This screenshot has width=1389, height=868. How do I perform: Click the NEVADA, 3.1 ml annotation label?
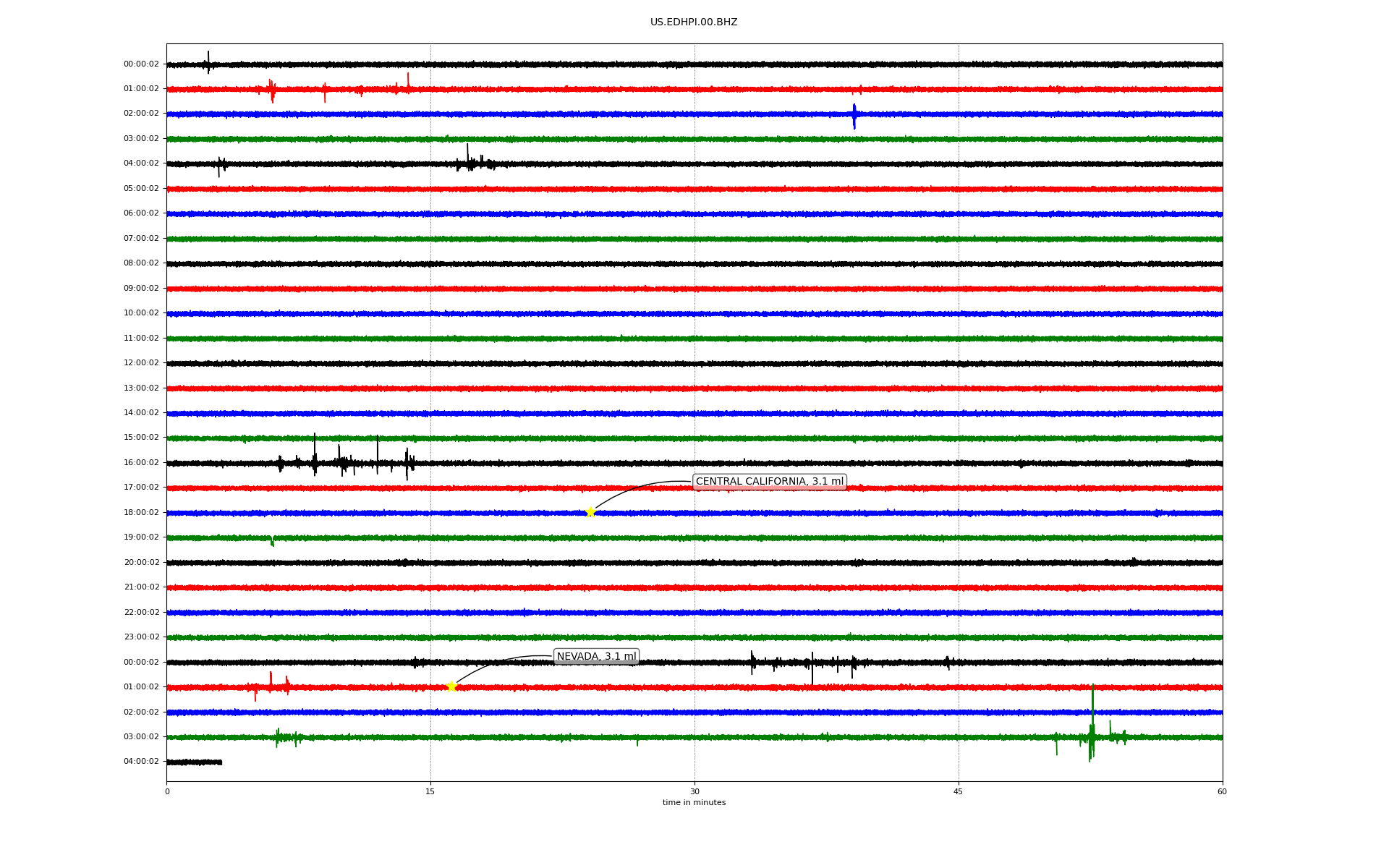[x=596, y=657]
